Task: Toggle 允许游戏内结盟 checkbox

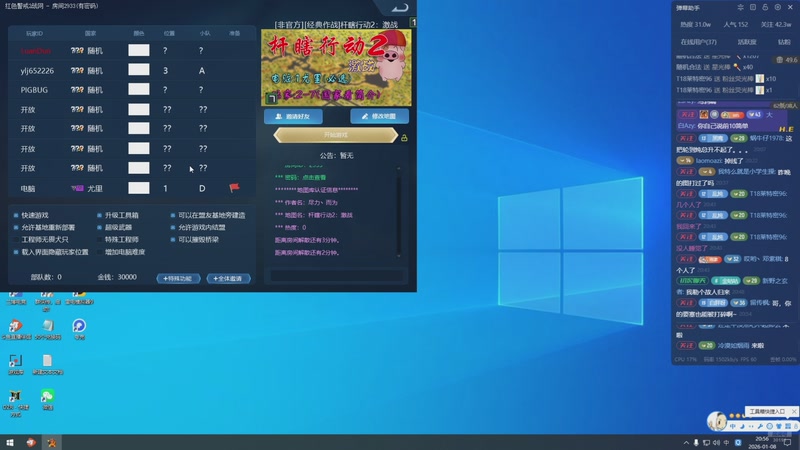Action: tap(173, 228)
